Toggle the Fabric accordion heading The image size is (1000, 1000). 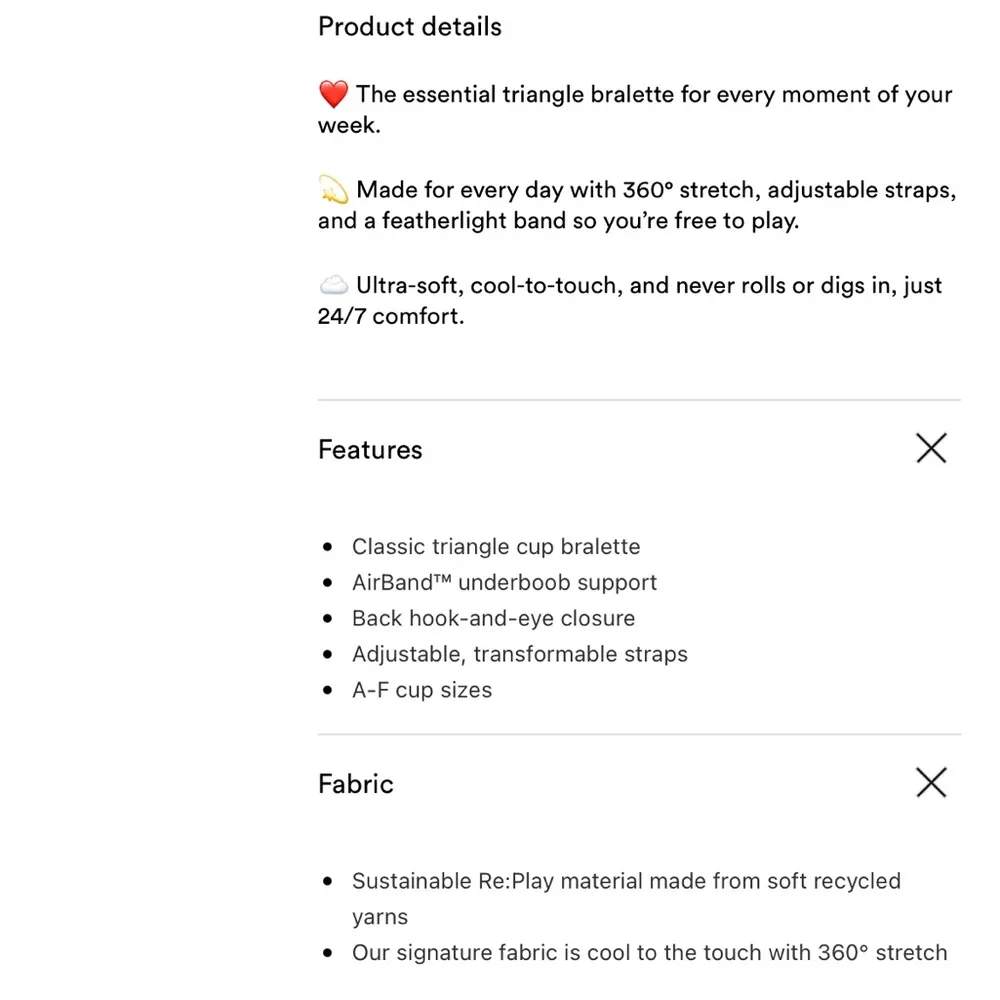click(x=356, y=783)
